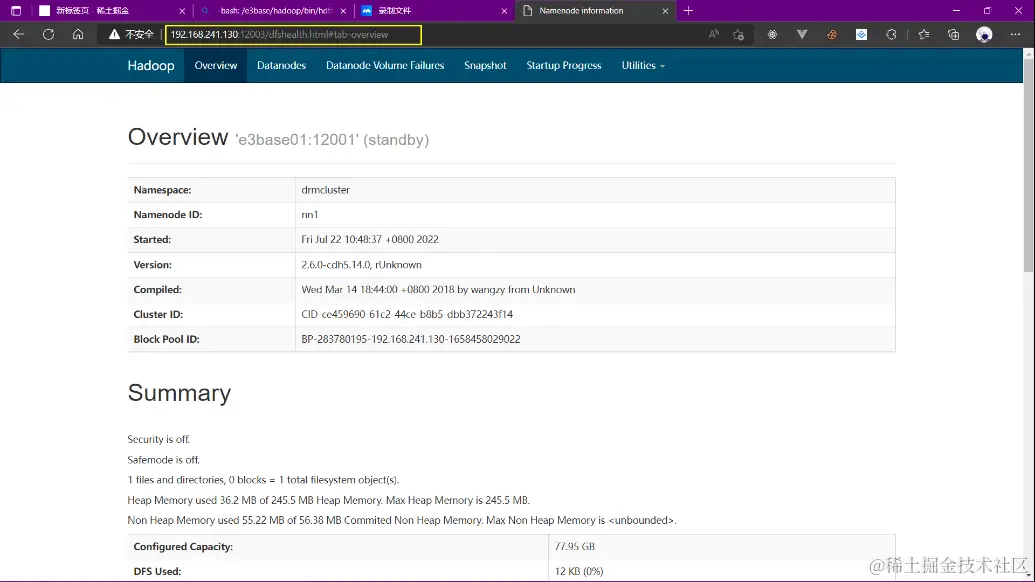Open the Snapshot nav tab
The image size is (1035, 582).
(485, 65)
